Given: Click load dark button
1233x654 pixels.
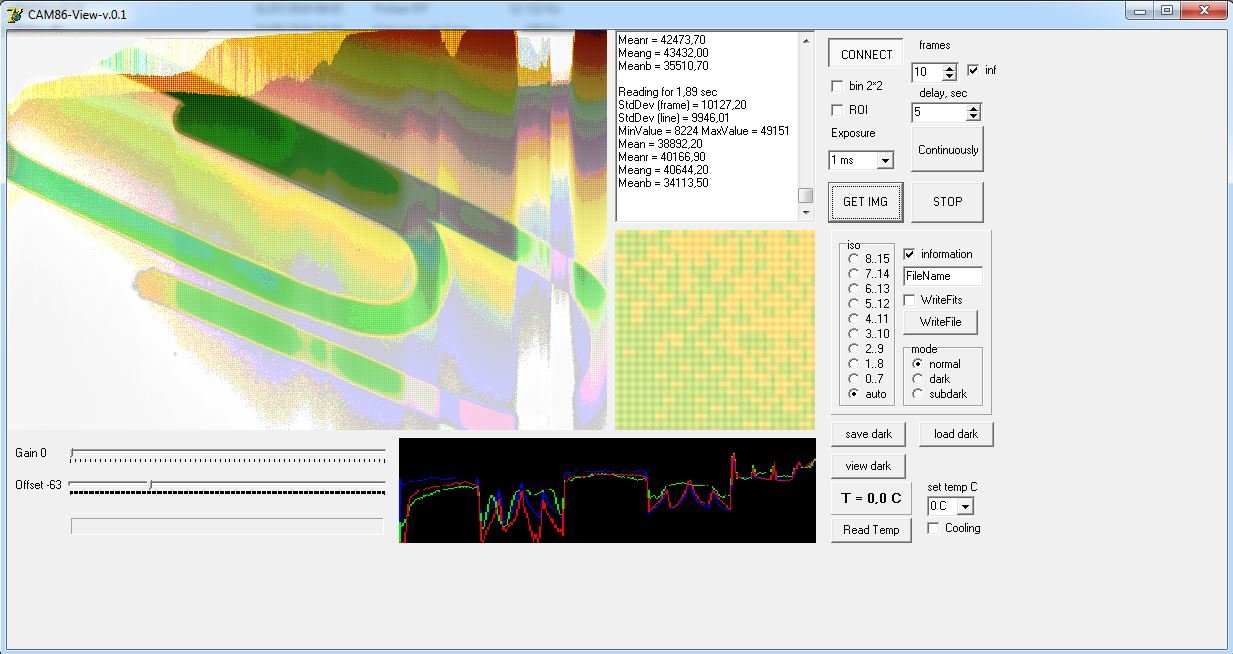Looking at the screenshot, I should 956,434.
